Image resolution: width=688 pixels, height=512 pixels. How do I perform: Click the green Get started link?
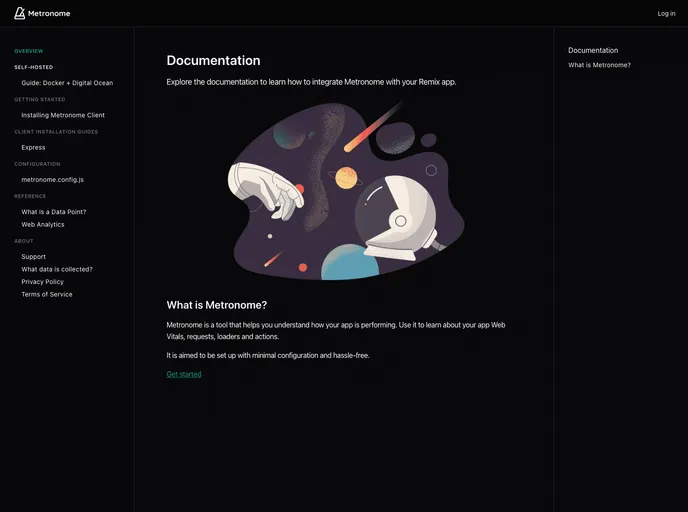click(x=184, y=374)
